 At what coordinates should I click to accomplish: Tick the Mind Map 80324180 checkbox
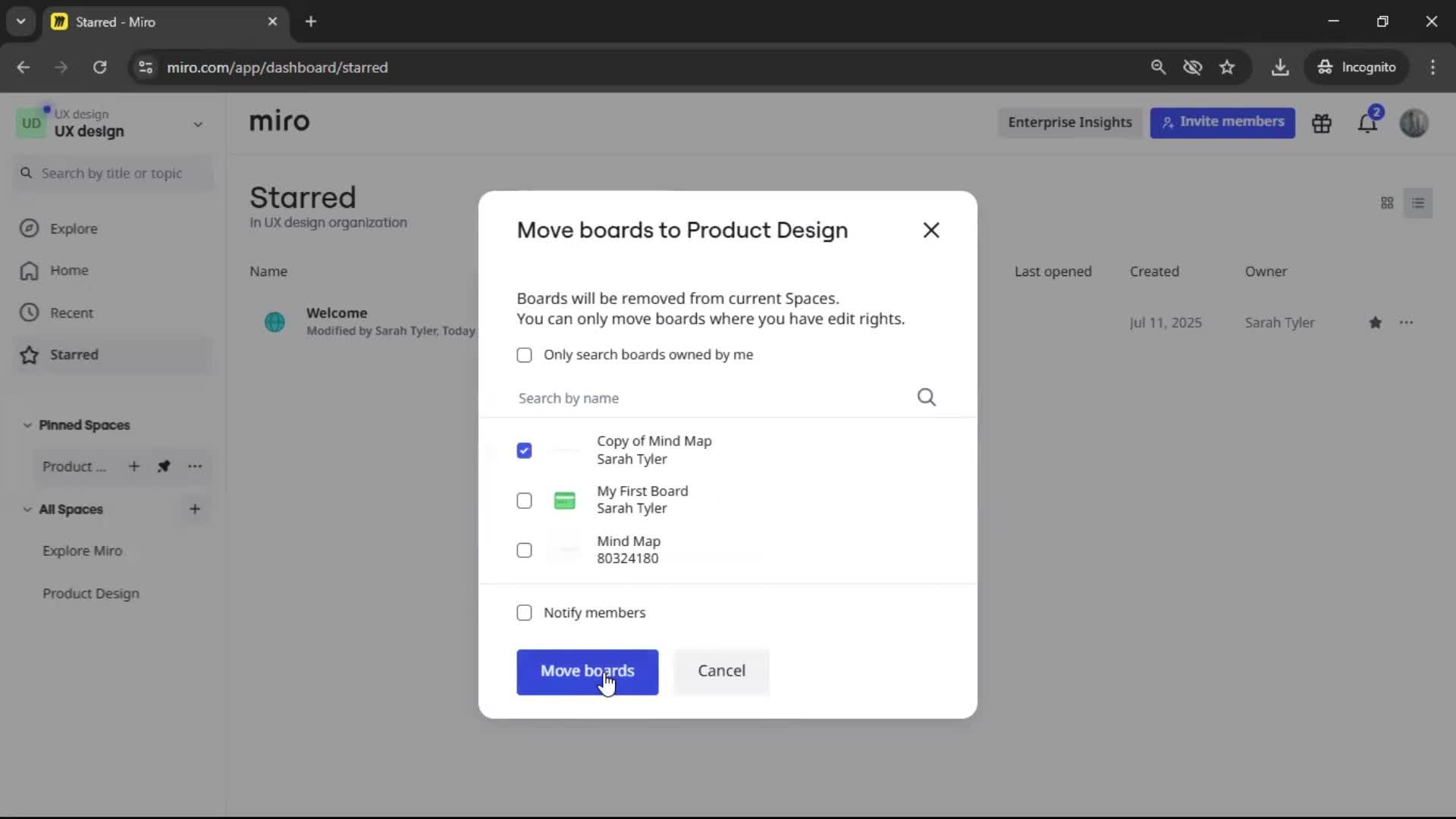(x=524, y=551)
